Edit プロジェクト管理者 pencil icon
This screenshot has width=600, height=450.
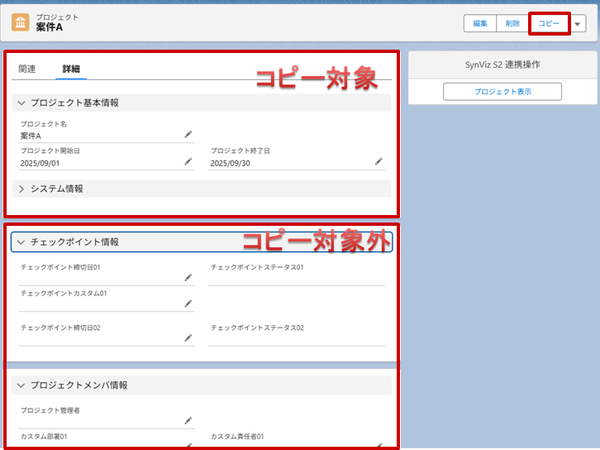[188, 421]
